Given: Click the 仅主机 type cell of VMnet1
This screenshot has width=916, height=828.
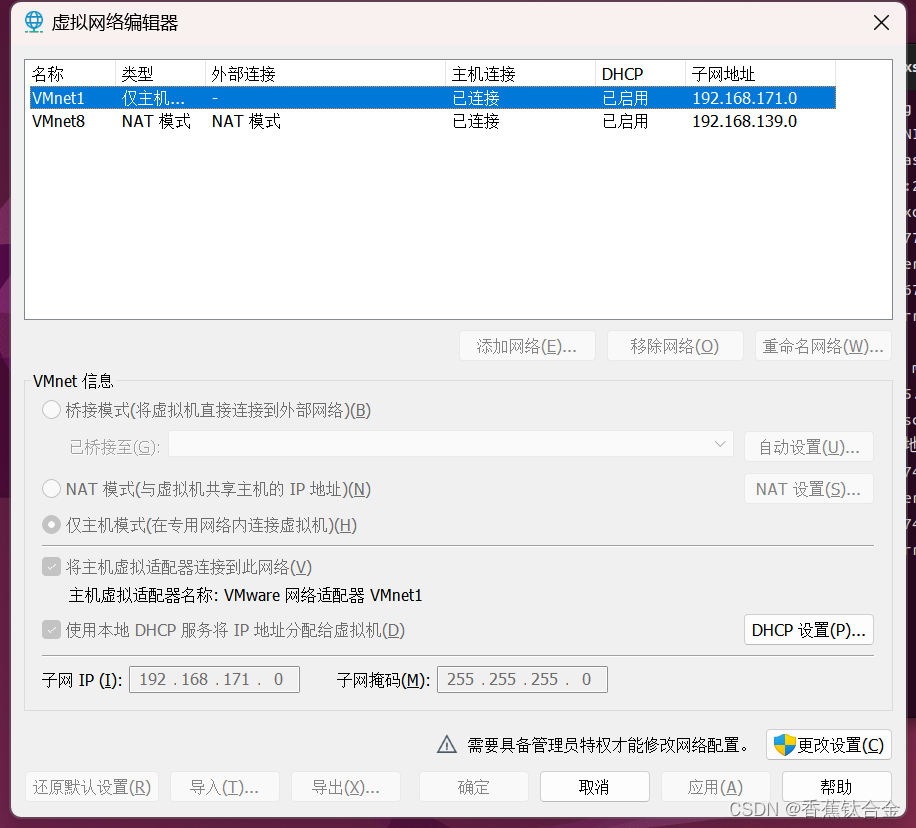Looking at the screenshot, I should pyautogui.click(x=153, y=98).
